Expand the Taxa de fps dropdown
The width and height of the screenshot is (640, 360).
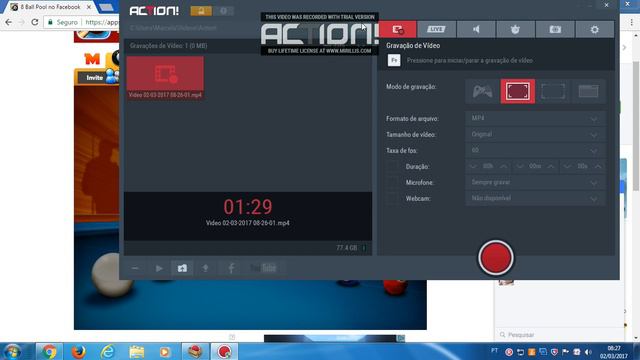(x=535, y=150)
